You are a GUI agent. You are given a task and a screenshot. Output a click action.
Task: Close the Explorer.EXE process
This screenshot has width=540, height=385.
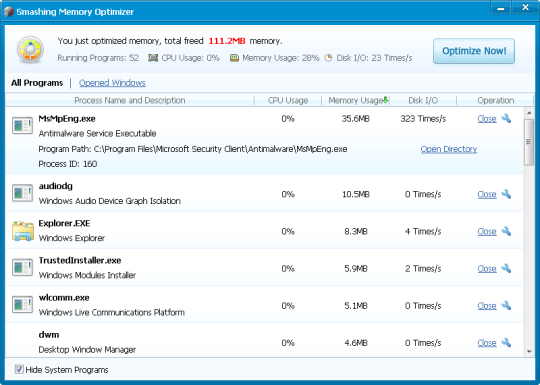487,231
